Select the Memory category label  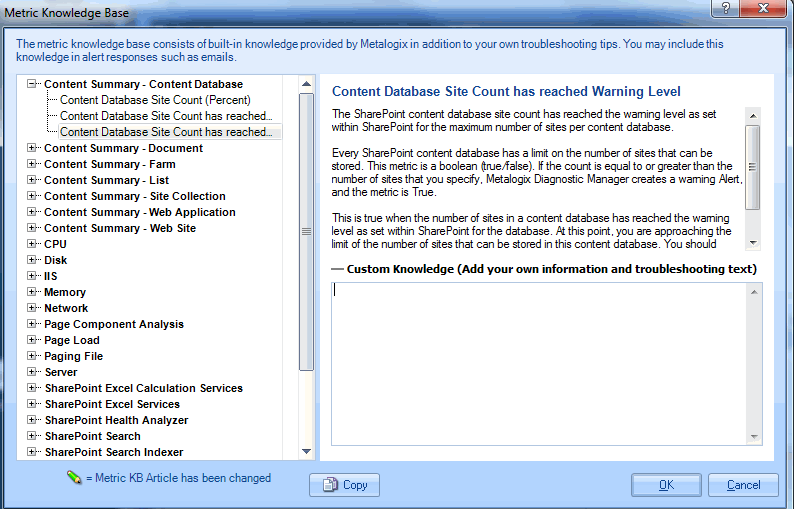click(x=65, y=292)
